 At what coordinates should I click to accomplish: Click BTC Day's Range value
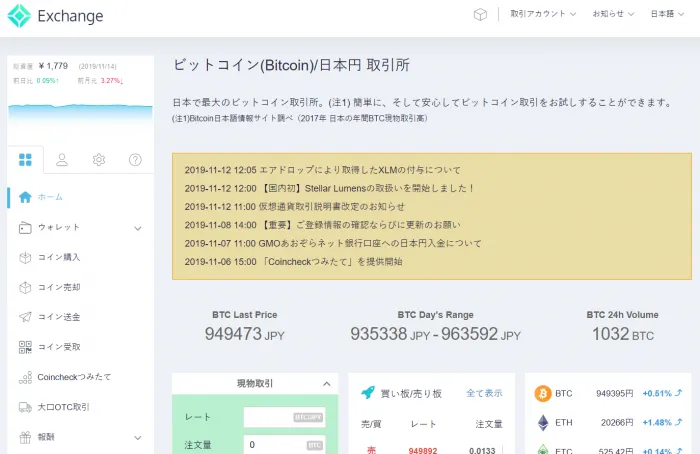[435, 334]
